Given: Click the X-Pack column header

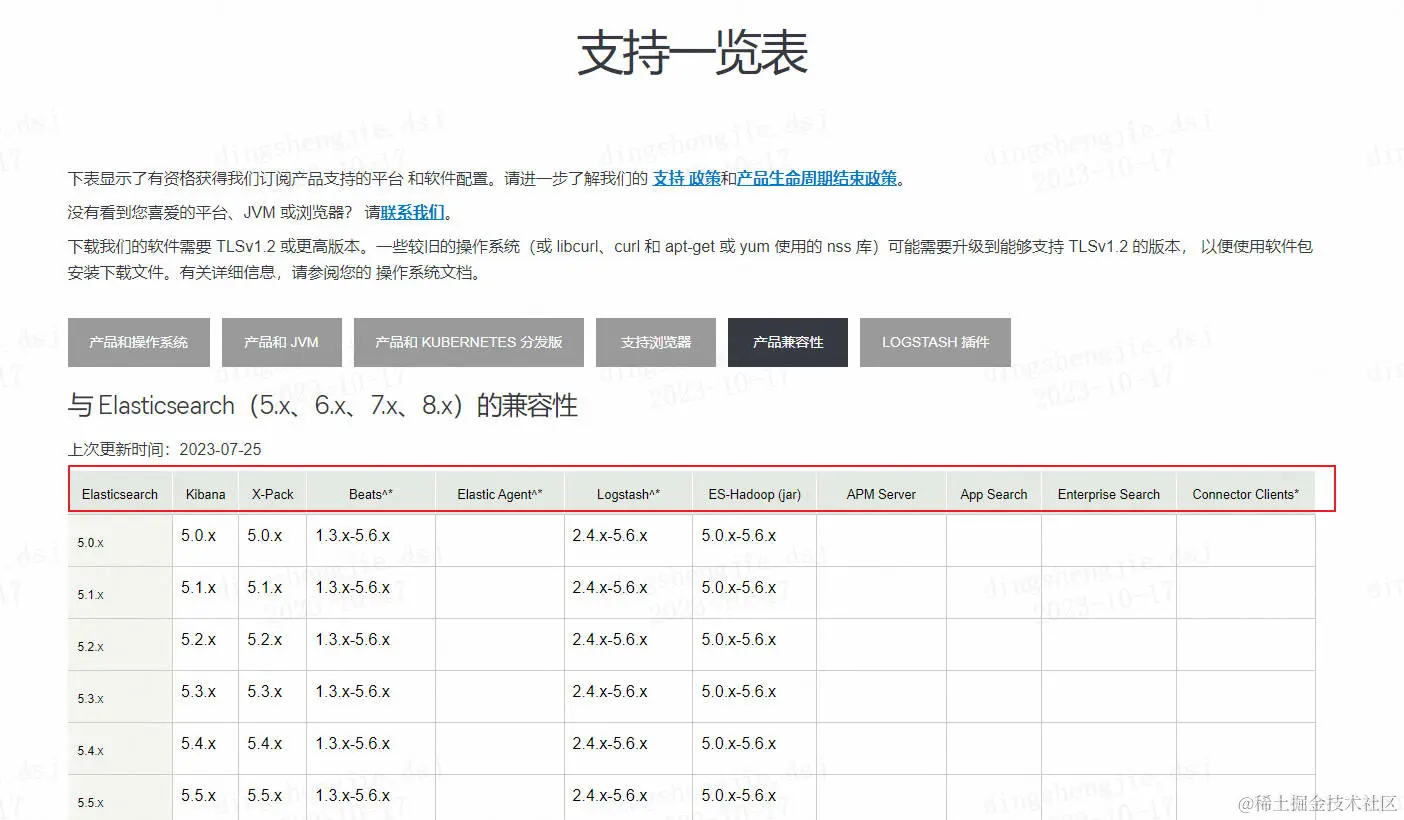Looking at the screenshot, I should click(273, 494).
